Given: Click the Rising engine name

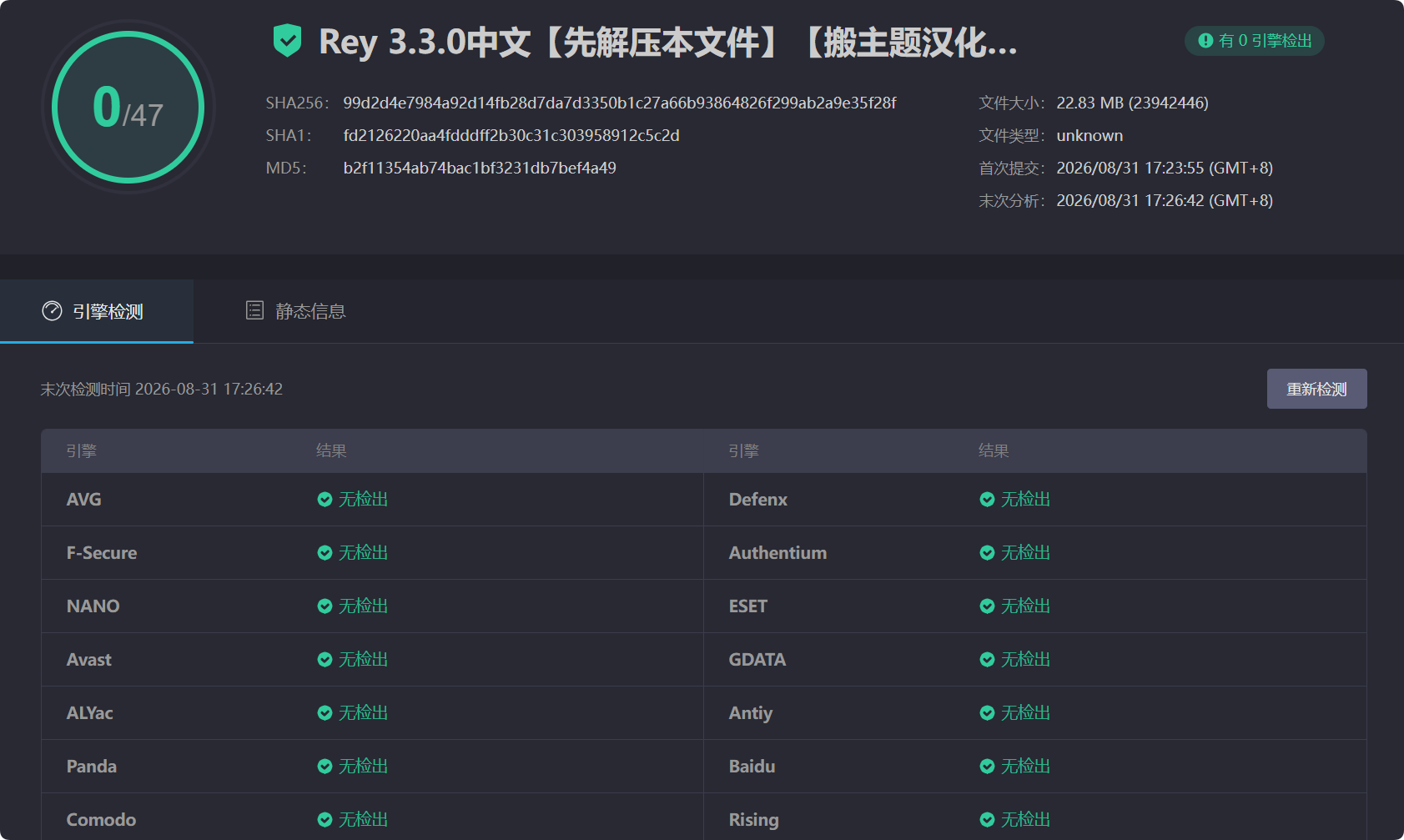Looking at the screenshot, I should coord(754,820).
